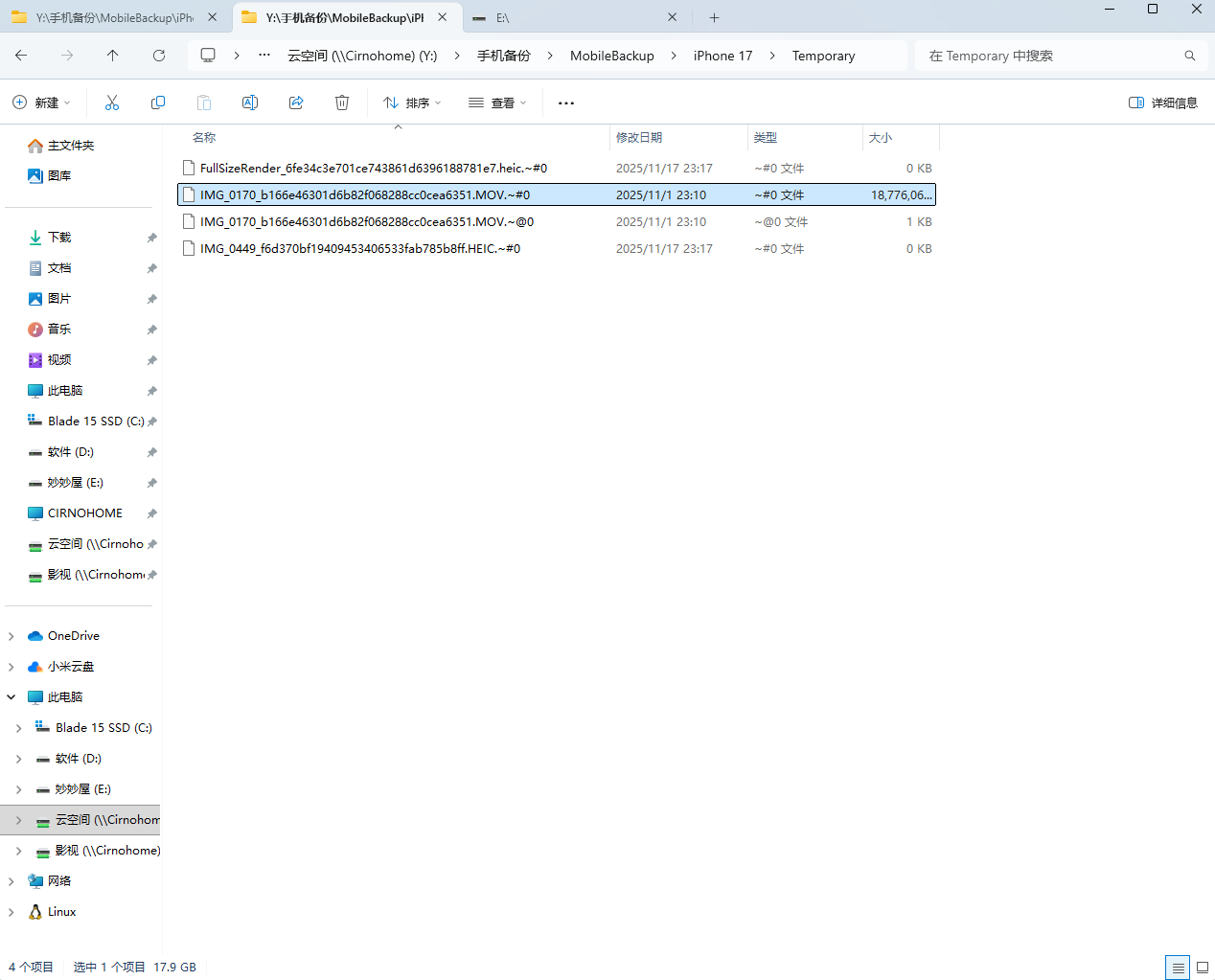Click the Rename icon in toolbar
Screen dimensions: 1215x980
click(250, 103)
